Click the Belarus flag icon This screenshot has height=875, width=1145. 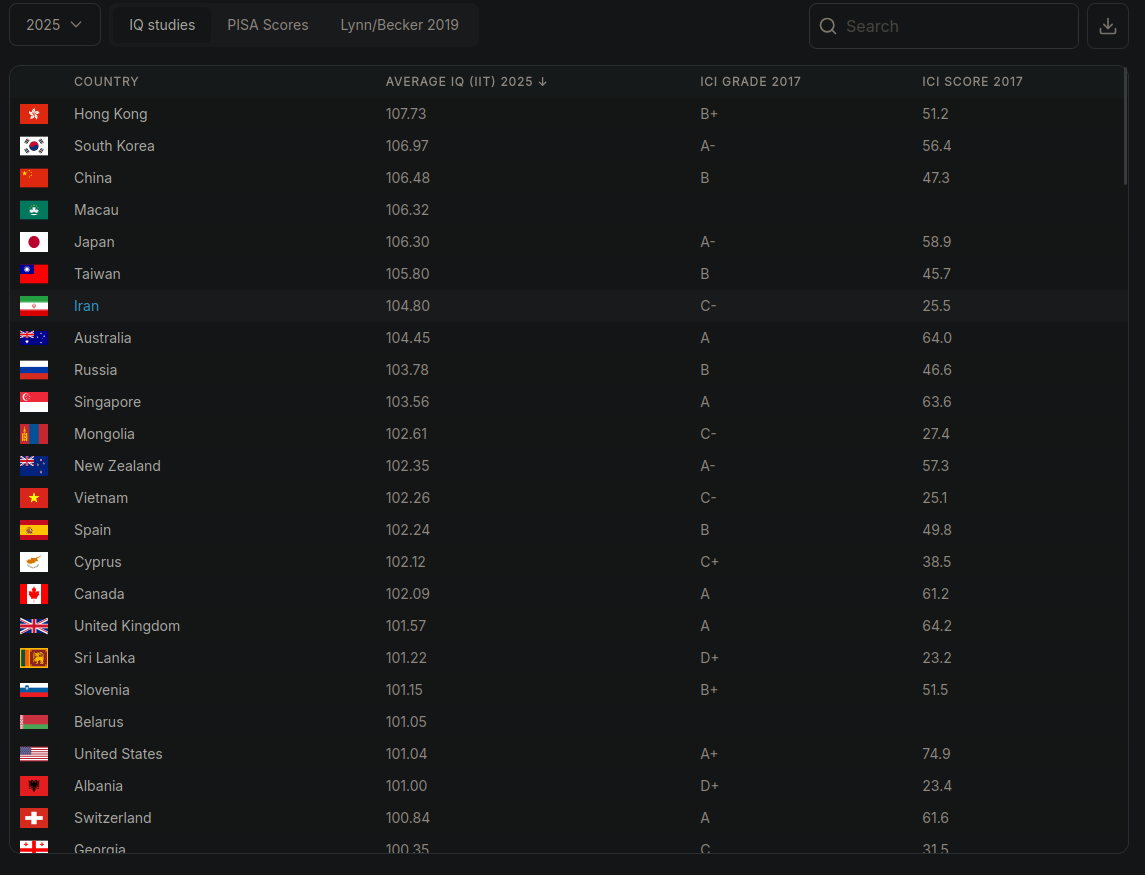click(34, 722)
